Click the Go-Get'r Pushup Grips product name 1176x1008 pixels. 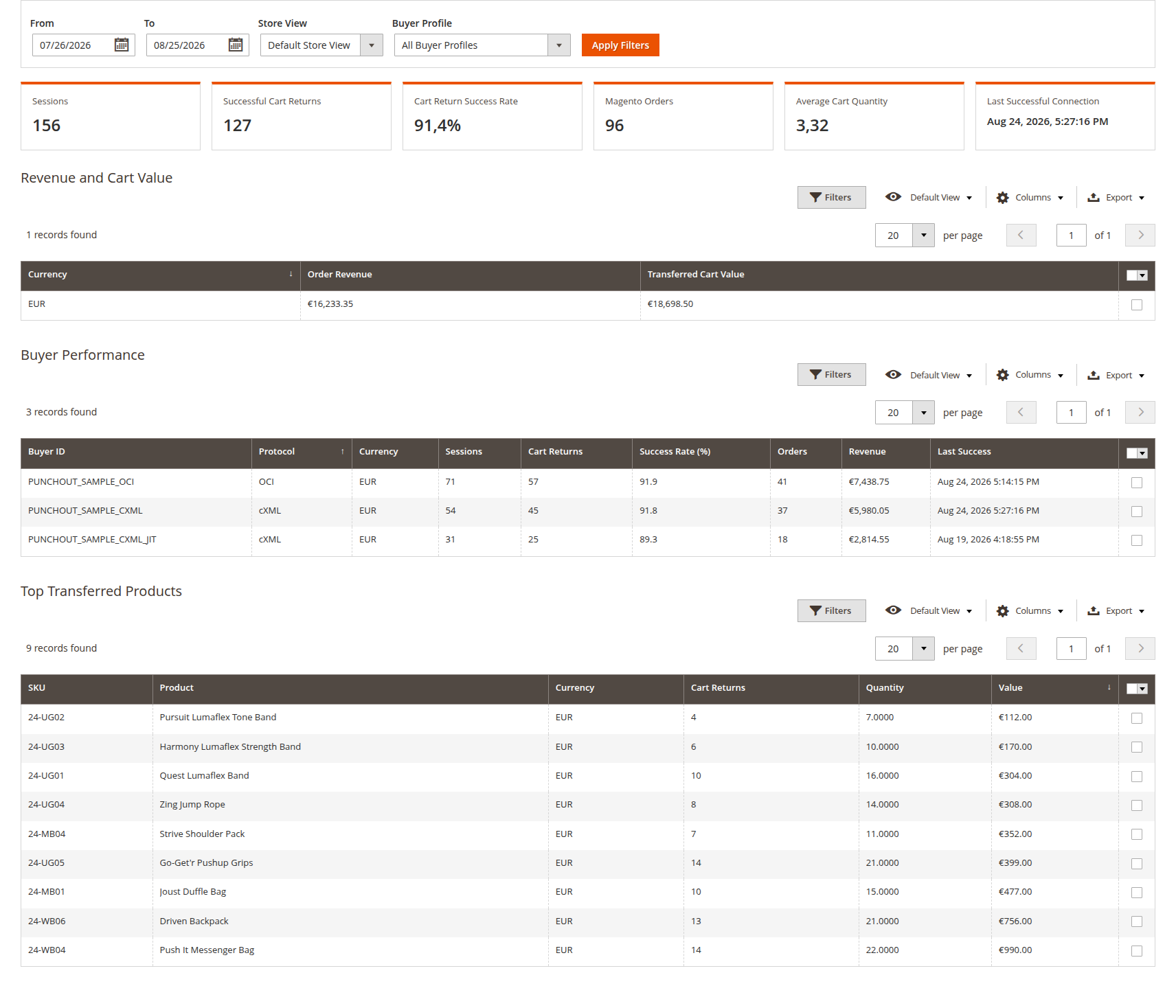pos(206,863)
